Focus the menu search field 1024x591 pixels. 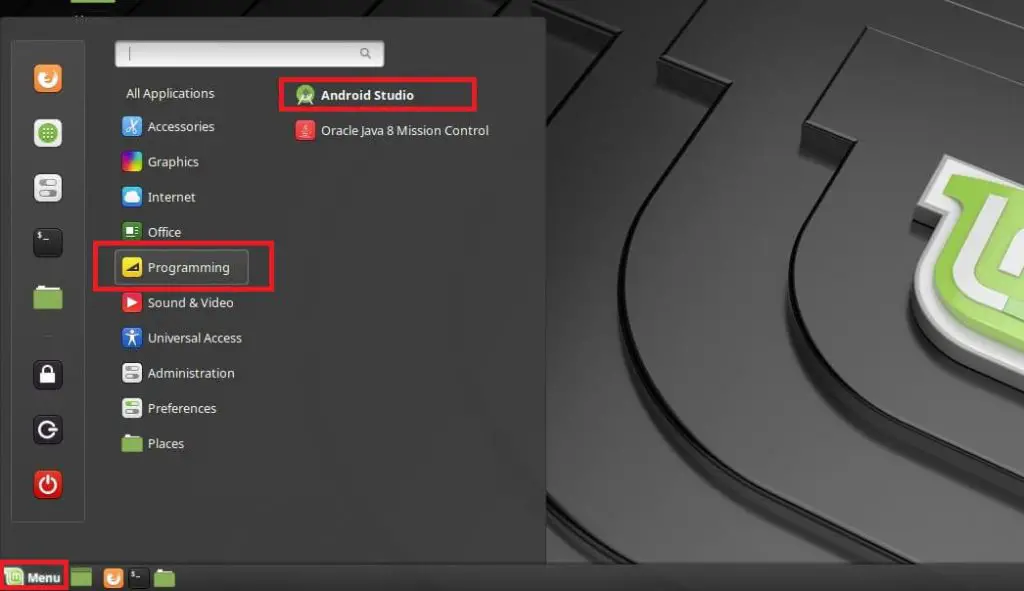click(x=249, y=54)
